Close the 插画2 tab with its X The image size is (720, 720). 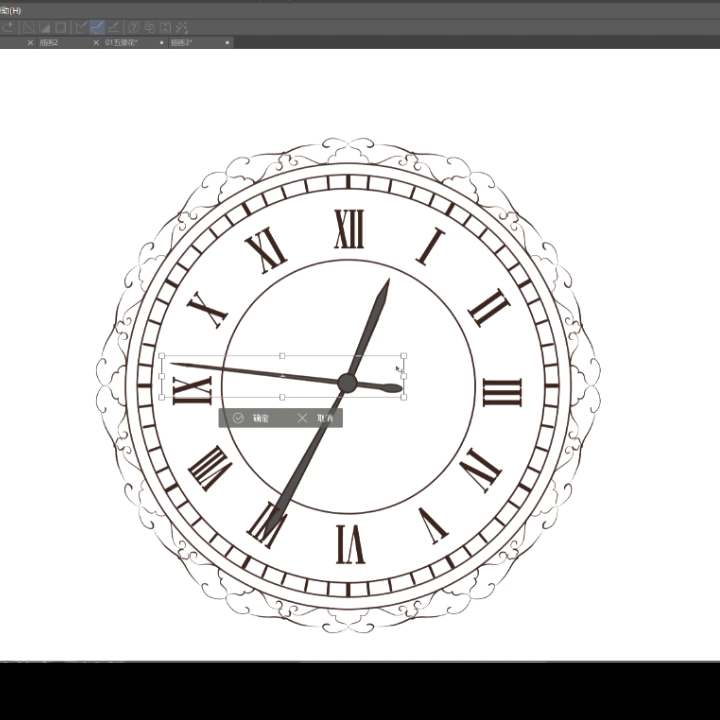point(30,43)
